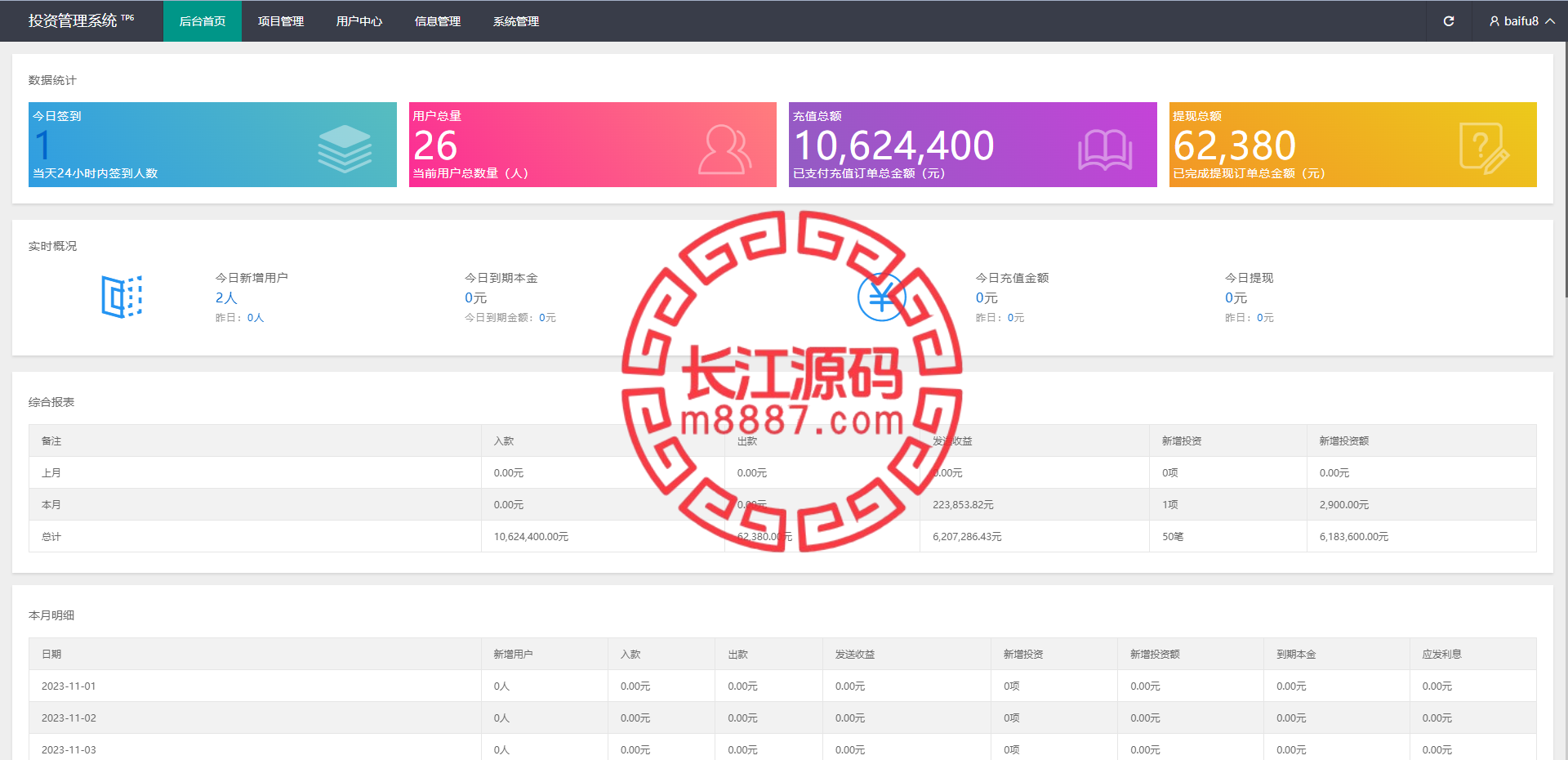Open the 后台首页 tab
Image resolution: width=1568 pixels, height=760 pixels.
[203, 21]
